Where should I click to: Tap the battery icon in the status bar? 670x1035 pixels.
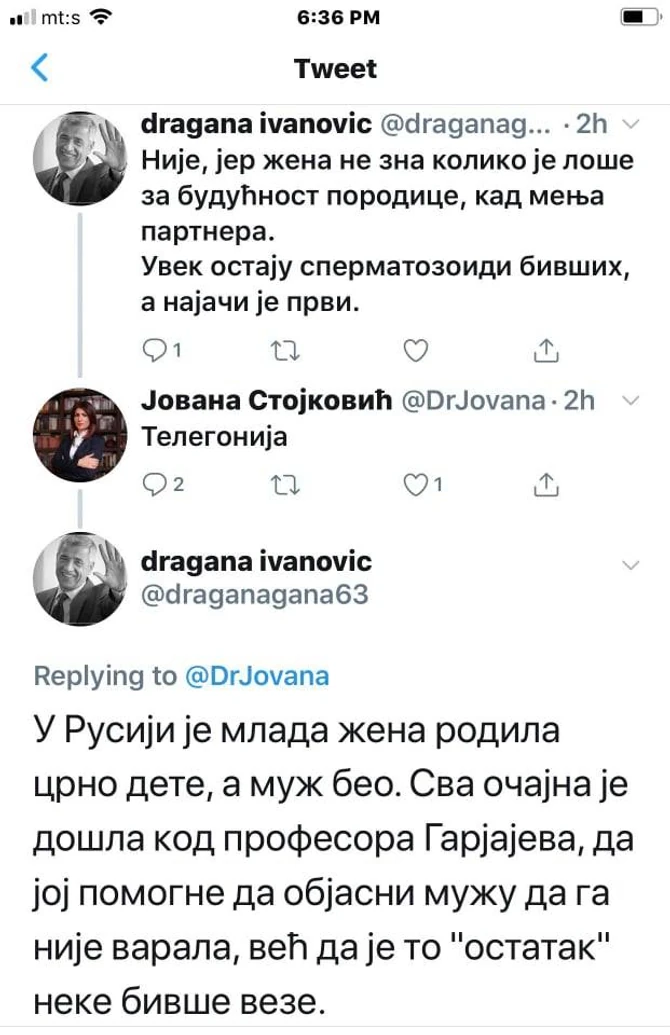[639, 16]
